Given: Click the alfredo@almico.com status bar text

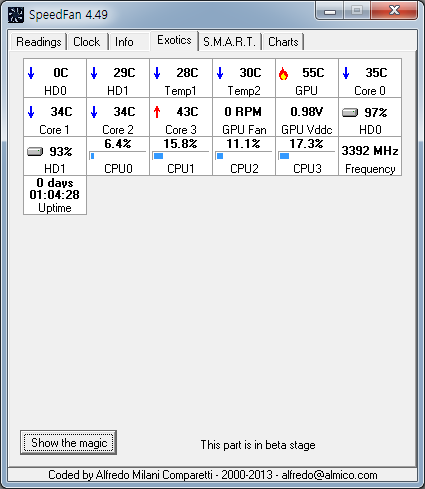Looking at the screenshot, I should (329, 475).
